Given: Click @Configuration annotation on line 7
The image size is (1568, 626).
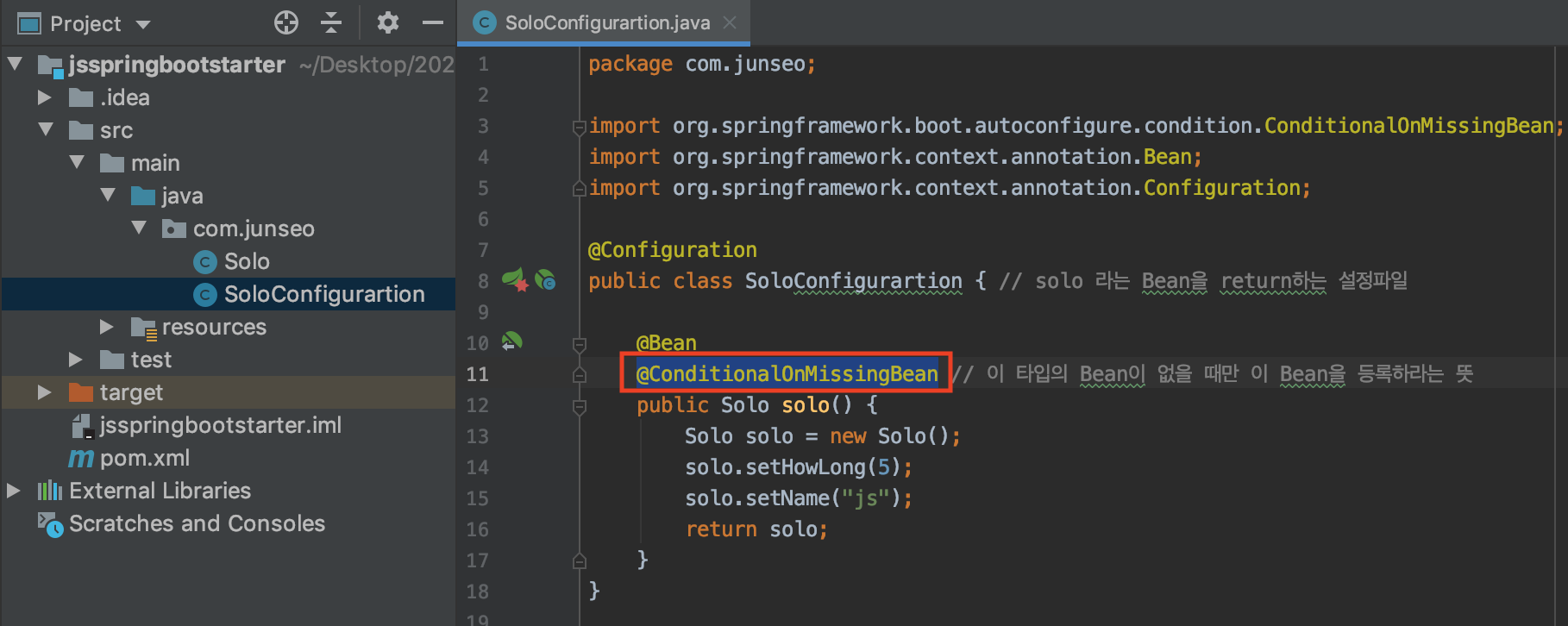Looking at the screenshot, I should pos(672,250).
